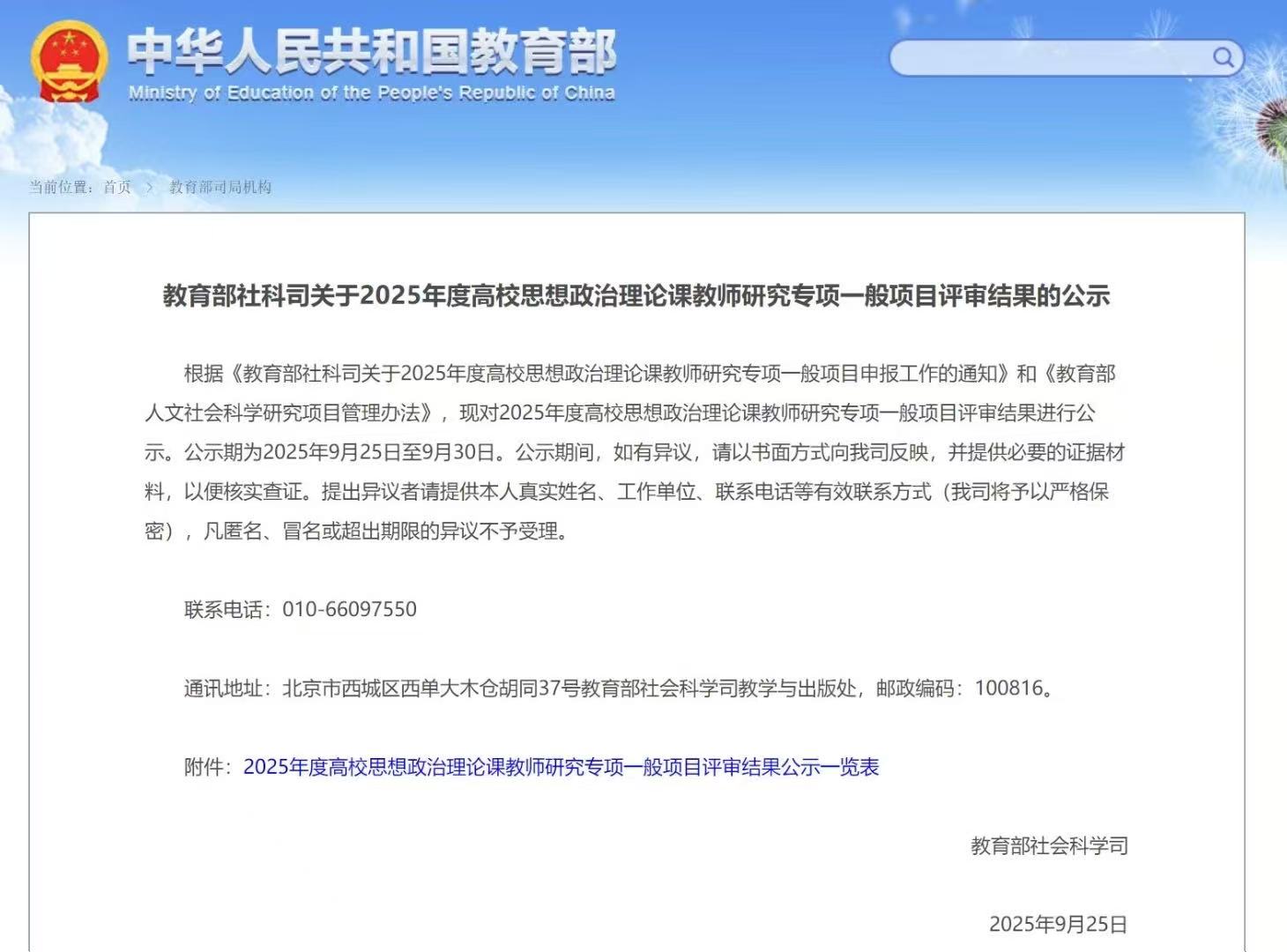The width and height of the screenshot is (1287, 952).
Task: Click the 当前位置 breadcrumb label
Action: pos(60,187)
